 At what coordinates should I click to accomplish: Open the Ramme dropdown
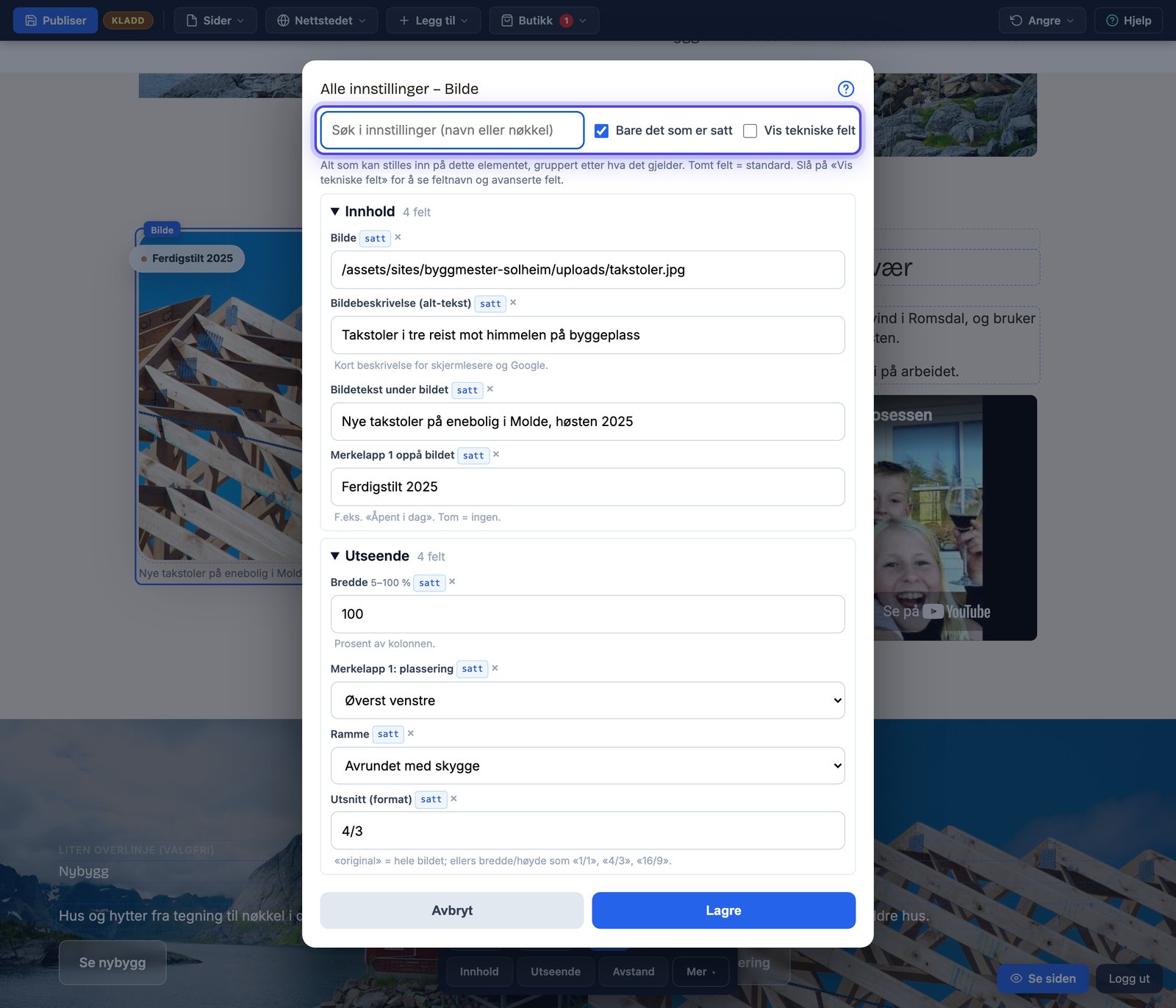coord(587,766)
